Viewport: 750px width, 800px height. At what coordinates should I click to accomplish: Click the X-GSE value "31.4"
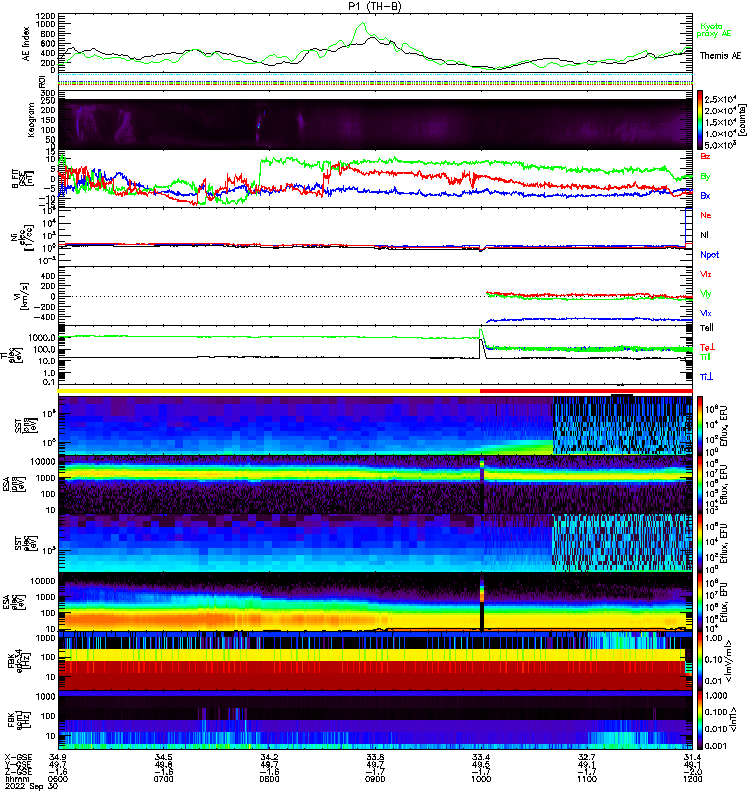point(692,757)
